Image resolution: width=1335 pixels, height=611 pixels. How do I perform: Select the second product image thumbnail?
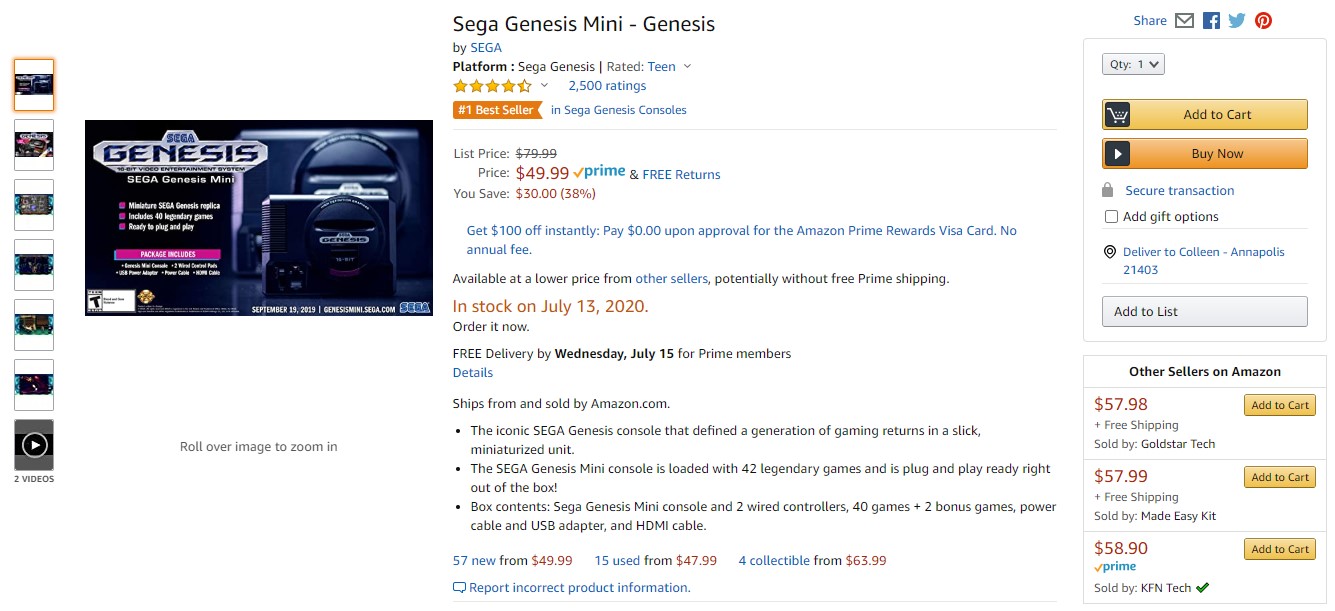coord(34,145)
